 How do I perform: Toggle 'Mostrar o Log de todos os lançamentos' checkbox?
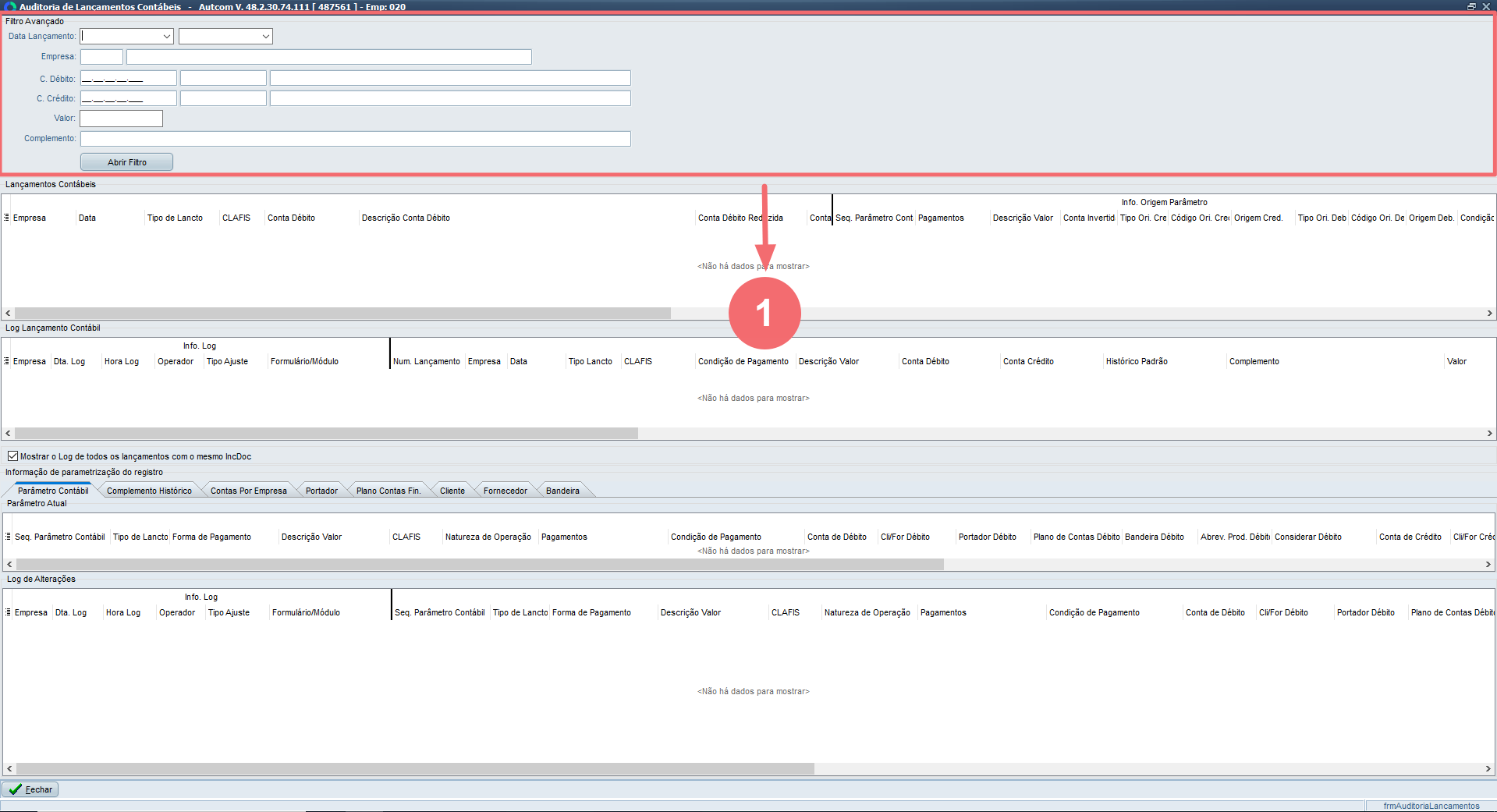(x=12, y=456)
